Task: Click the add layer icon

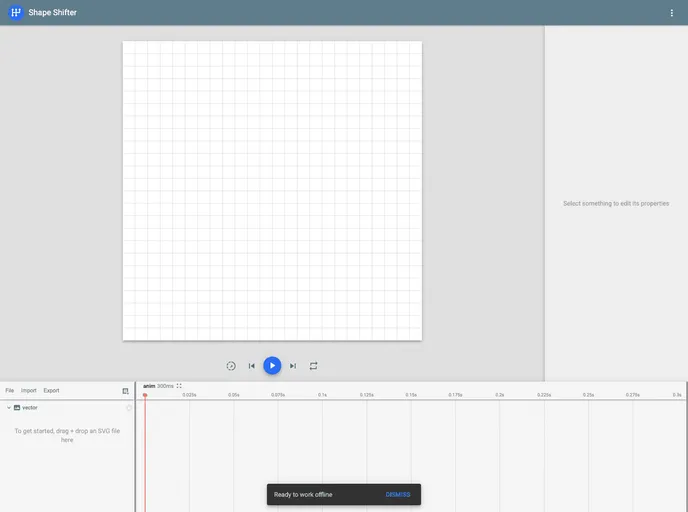Action: click(x=126, y=391)
